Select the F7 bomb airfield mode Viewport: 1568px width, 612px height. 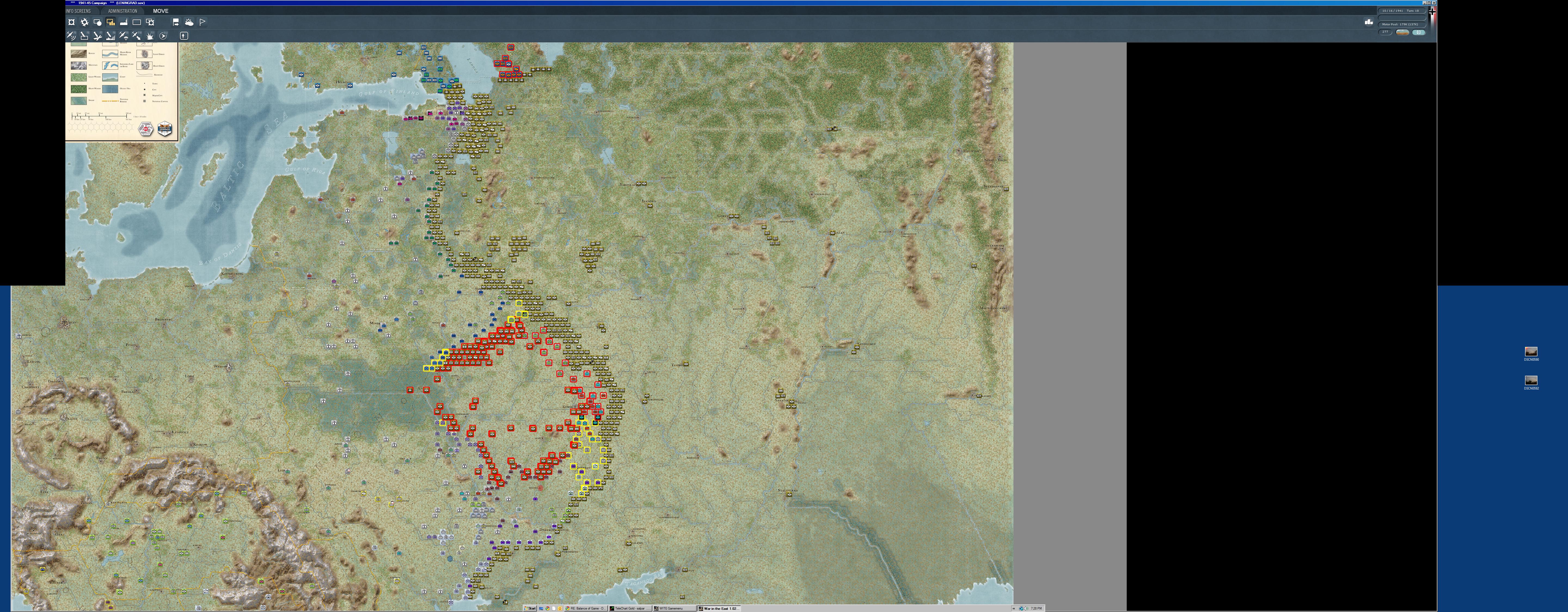(97, 36)
